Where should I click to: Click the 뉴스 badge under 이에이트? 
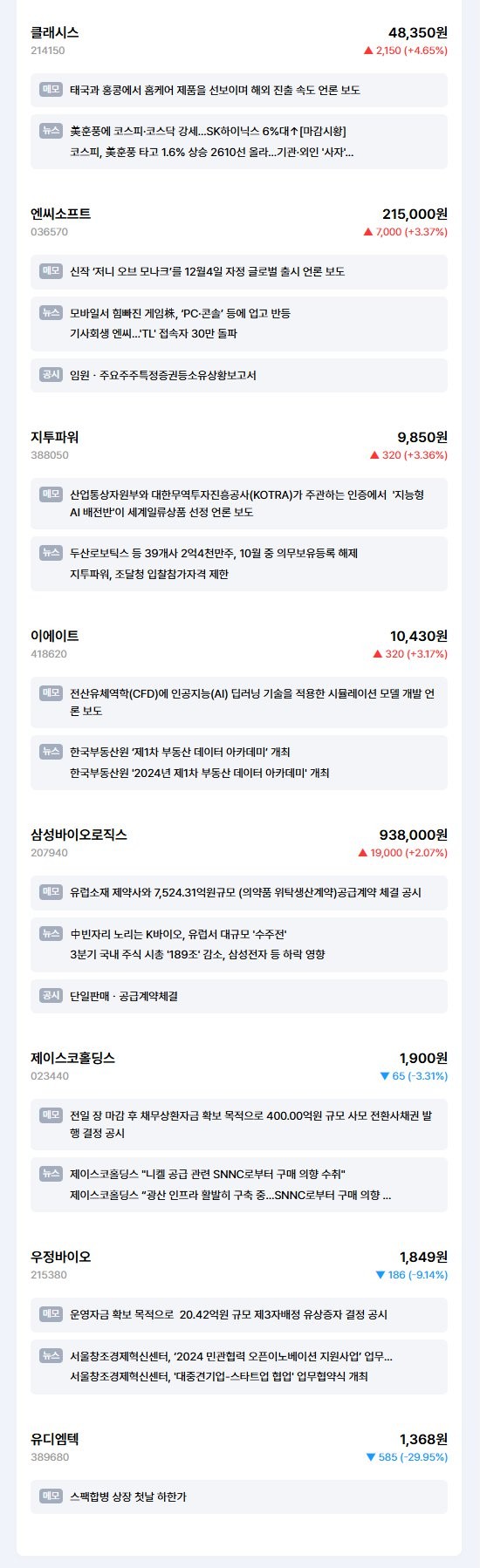coord(51,751)
